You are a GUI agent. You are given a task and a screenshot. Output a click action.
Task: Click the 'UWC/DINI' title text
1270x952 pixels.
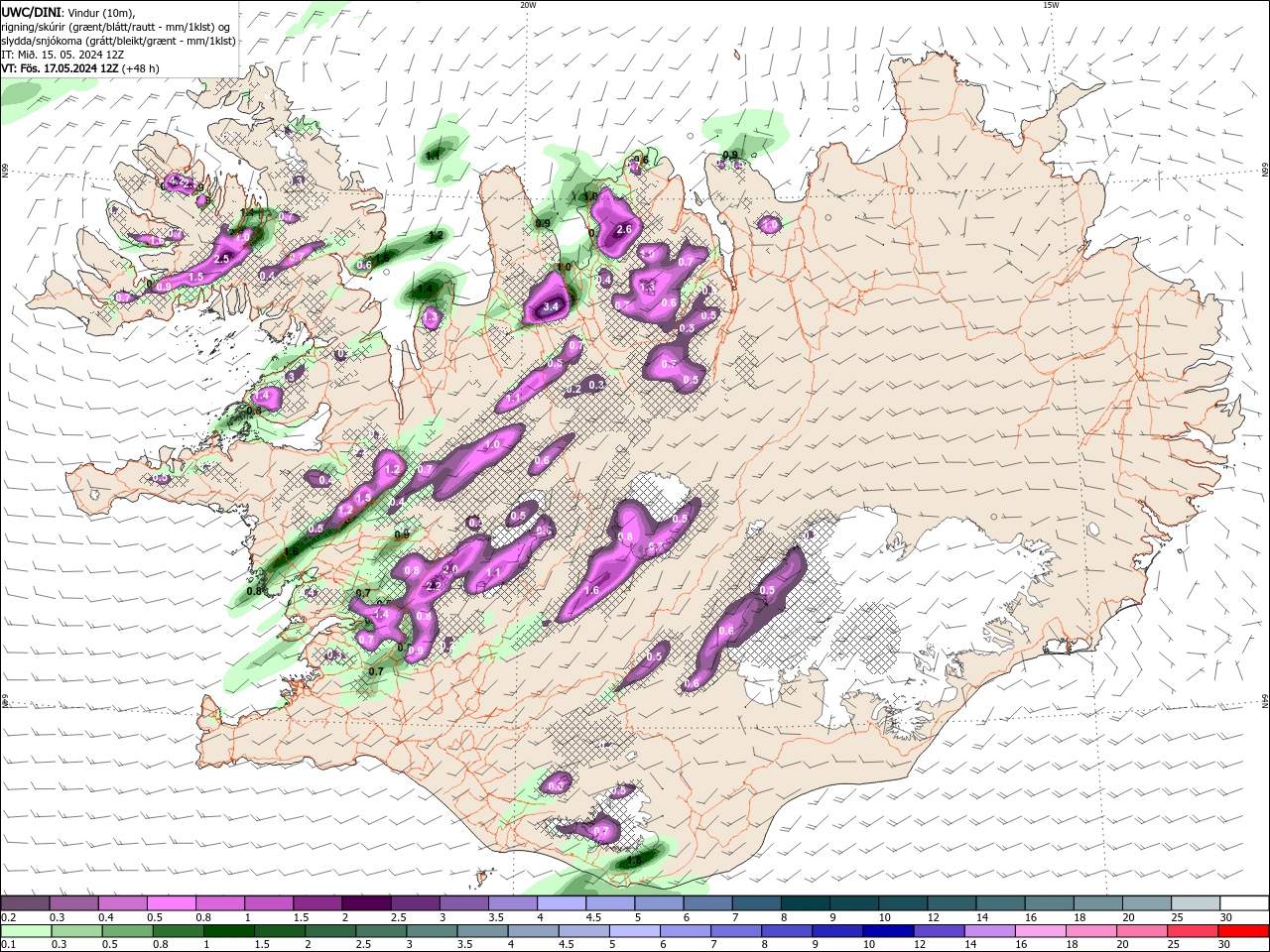(31, 12)
